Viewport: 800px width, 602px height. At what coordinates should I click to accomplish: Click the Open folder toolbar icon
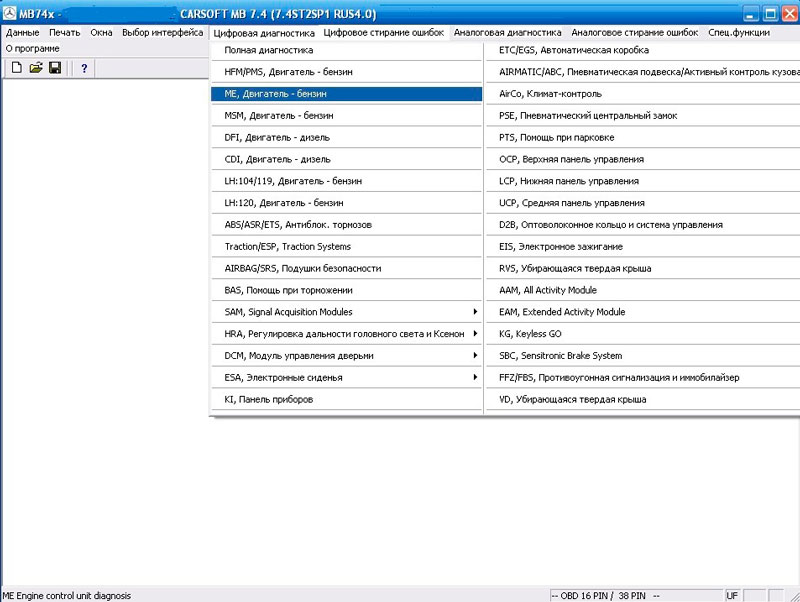pyautogui.click(x=35, y=68)
